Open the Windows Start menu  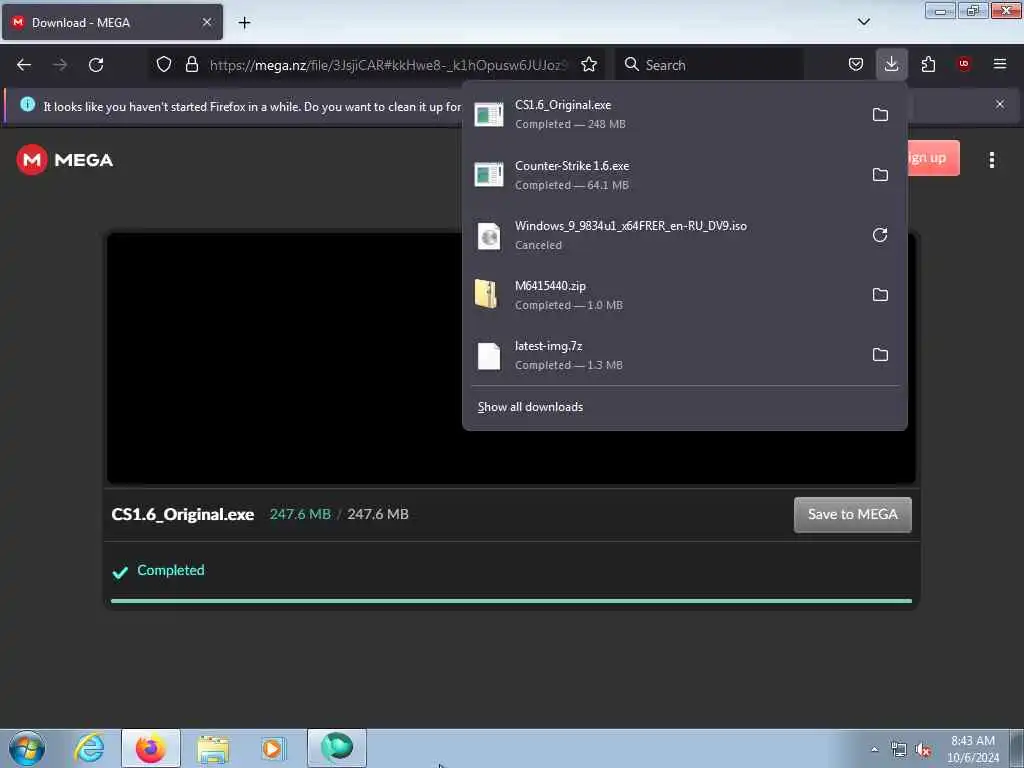[27, 748]
